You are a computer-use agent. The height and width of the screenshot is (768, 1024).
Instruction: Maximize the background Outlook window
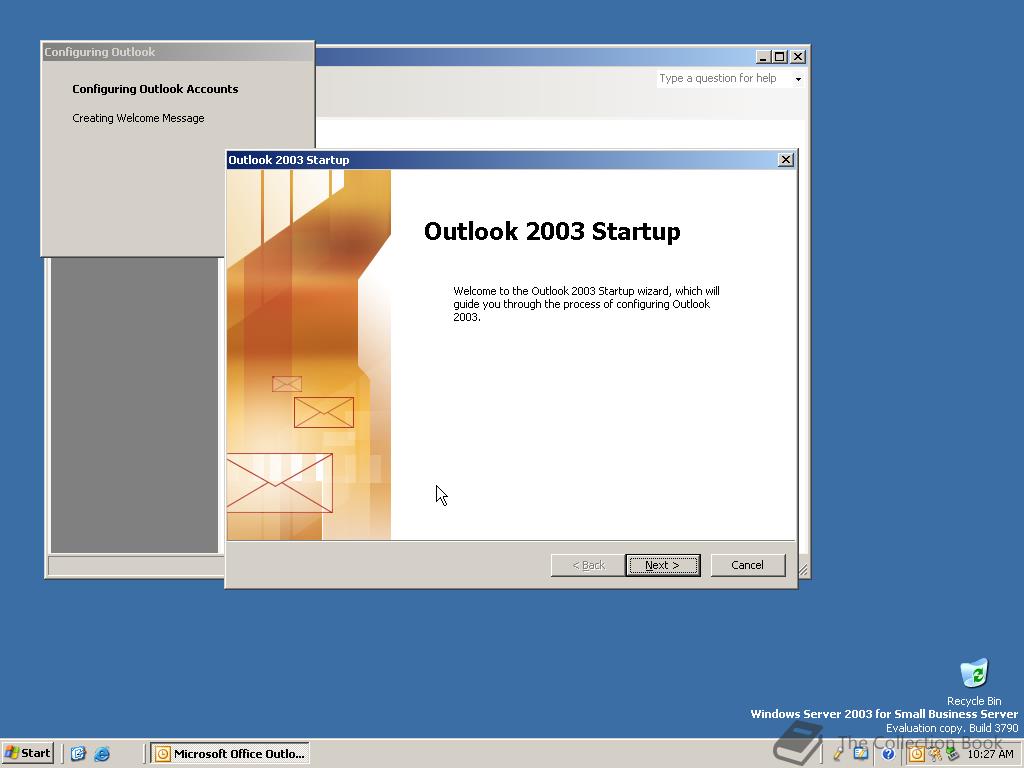click(780, 57)
